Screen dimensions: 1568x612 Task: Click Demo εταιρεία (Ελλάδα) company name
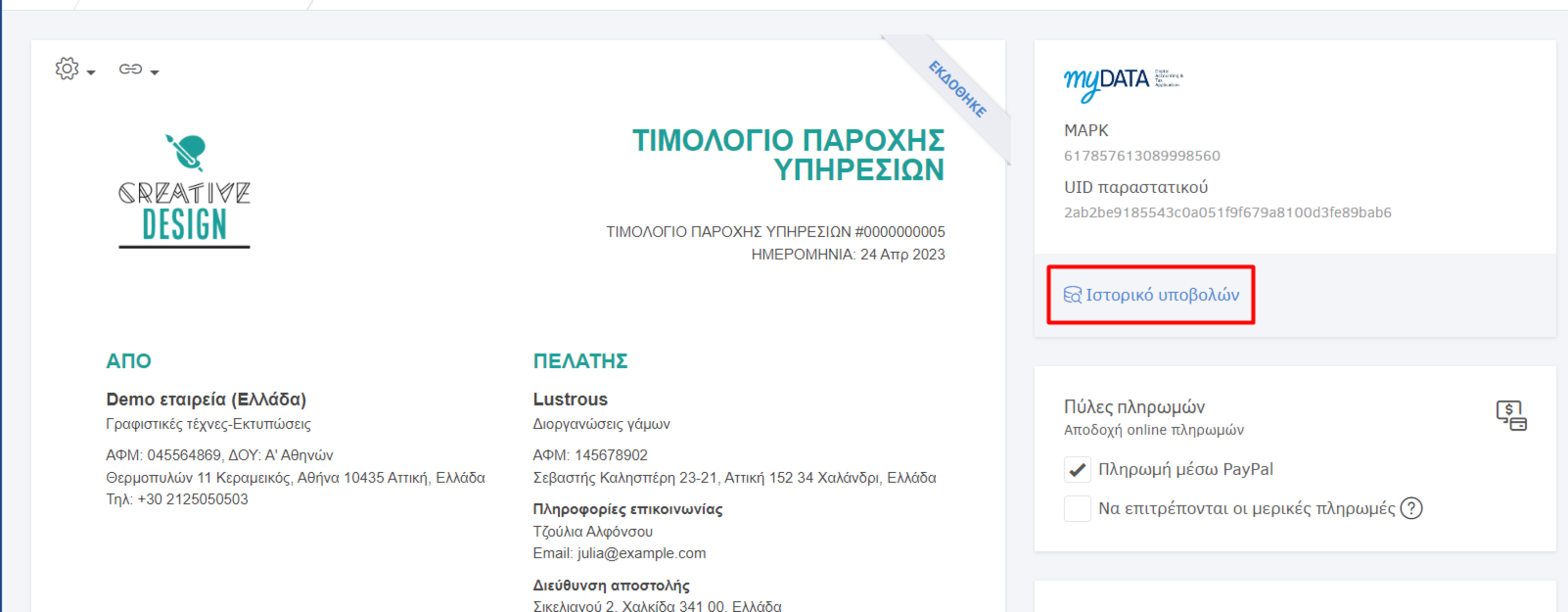point(206,400)
